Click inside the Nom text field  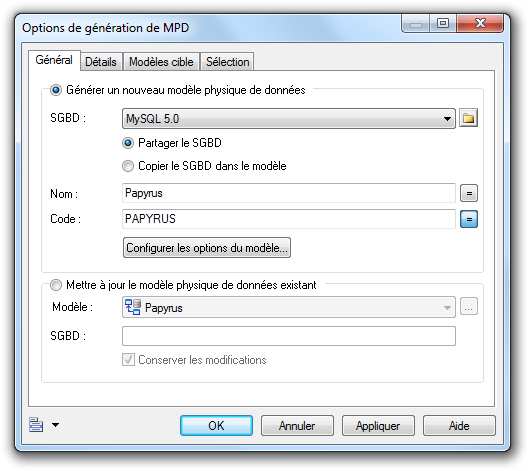289,193
